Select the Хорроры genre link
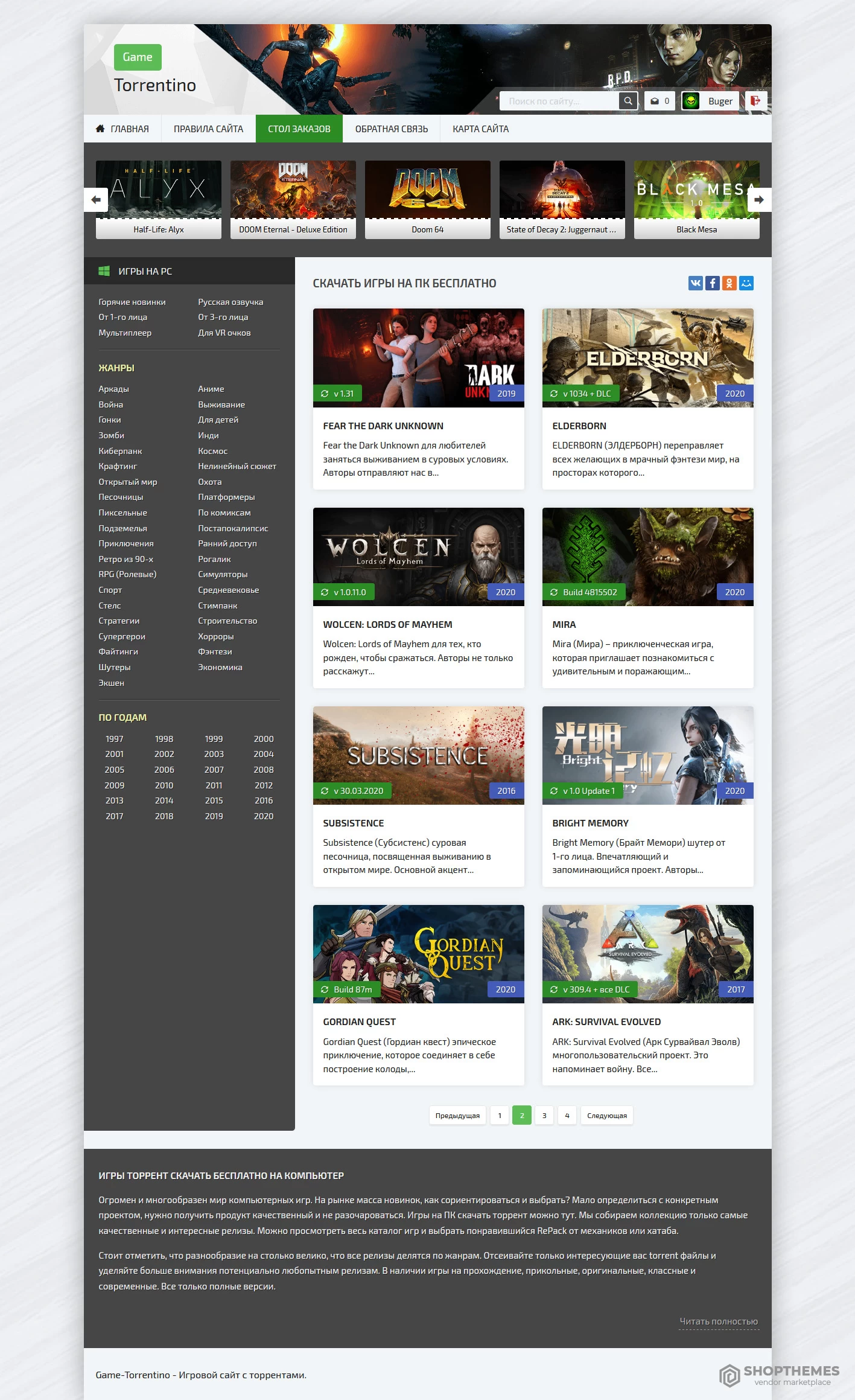Viewport: 855px width, 1400px height. 216,636
